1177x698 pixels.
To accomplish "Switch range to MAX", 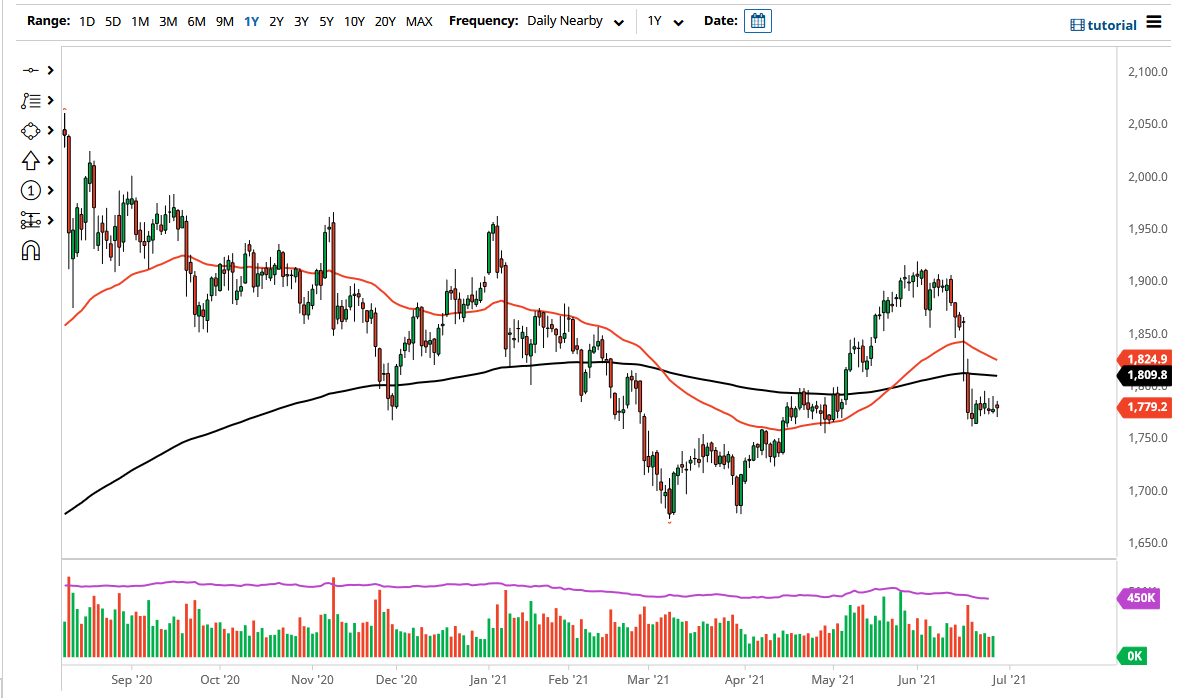I will pos(419,22).
